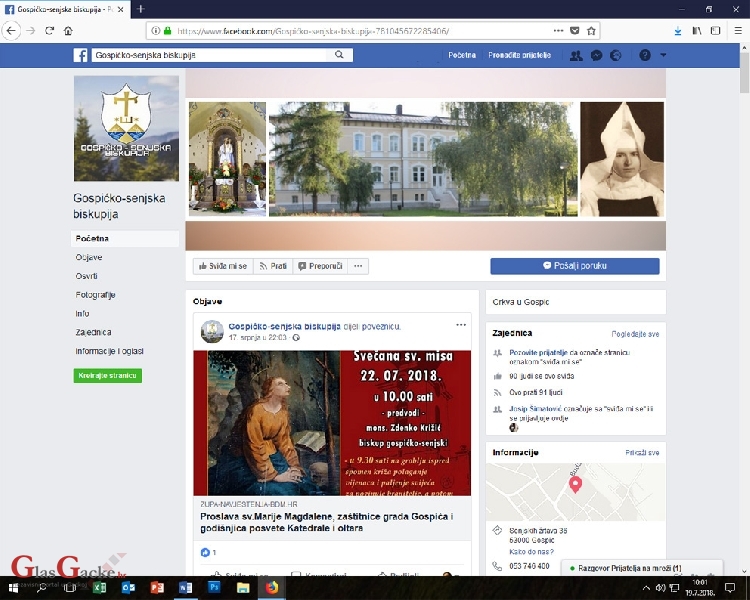Viewport: 750px width, 600px height.
Task: Like the page with Sviđa mi se button
Action: click(223, 266)
